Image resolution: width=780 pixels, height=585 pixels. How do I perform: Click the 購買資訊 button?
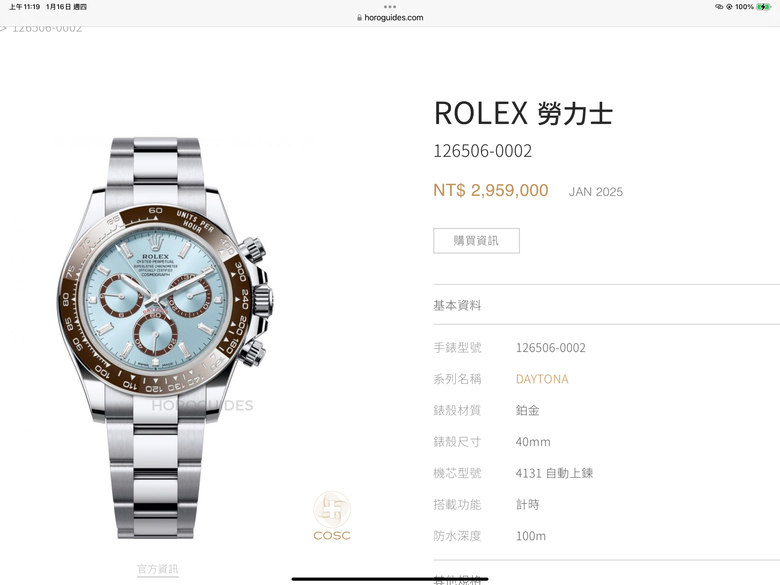pos(477,241)
